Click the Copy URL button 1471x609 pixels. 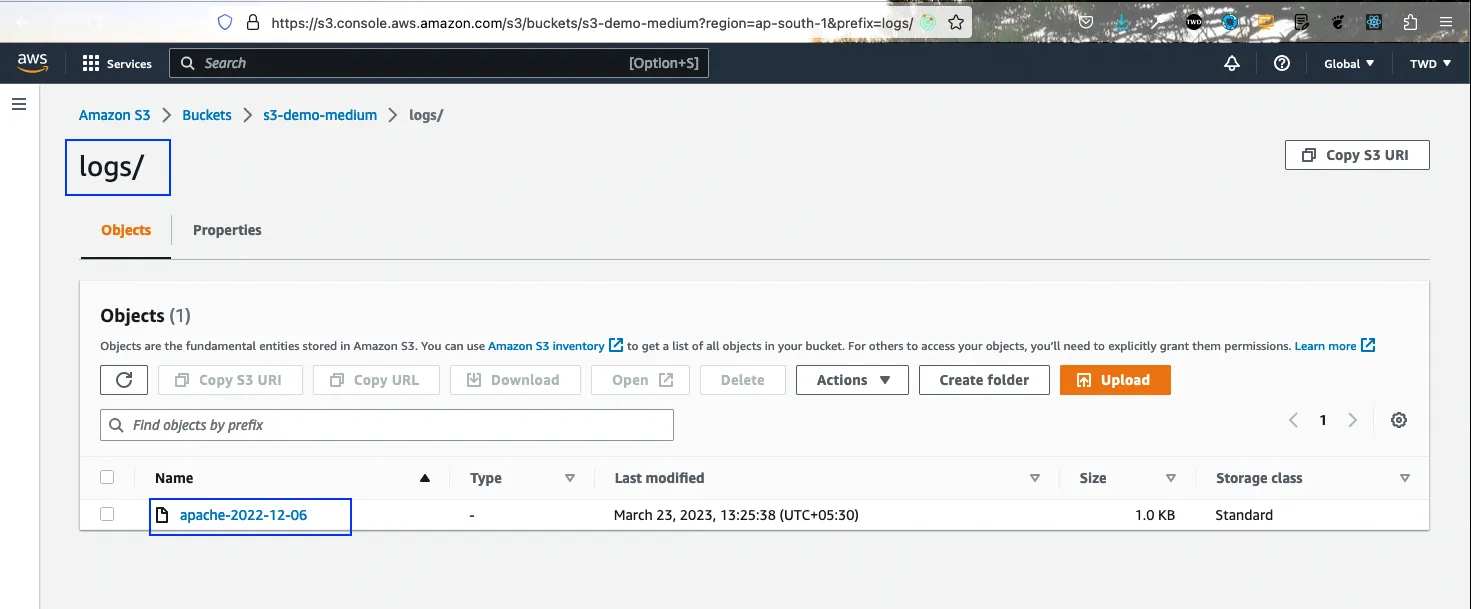pos(375,380)
